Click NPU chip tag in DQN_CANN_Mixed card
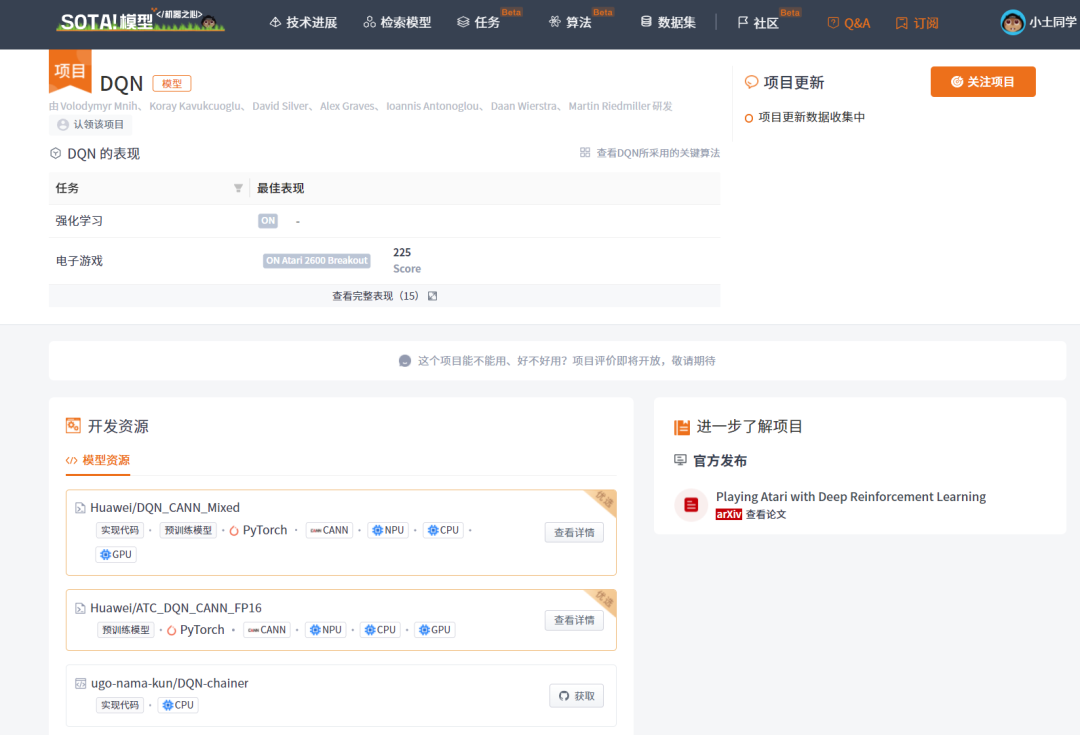This screenshot has height=735, width=1080. coord(388,530)
